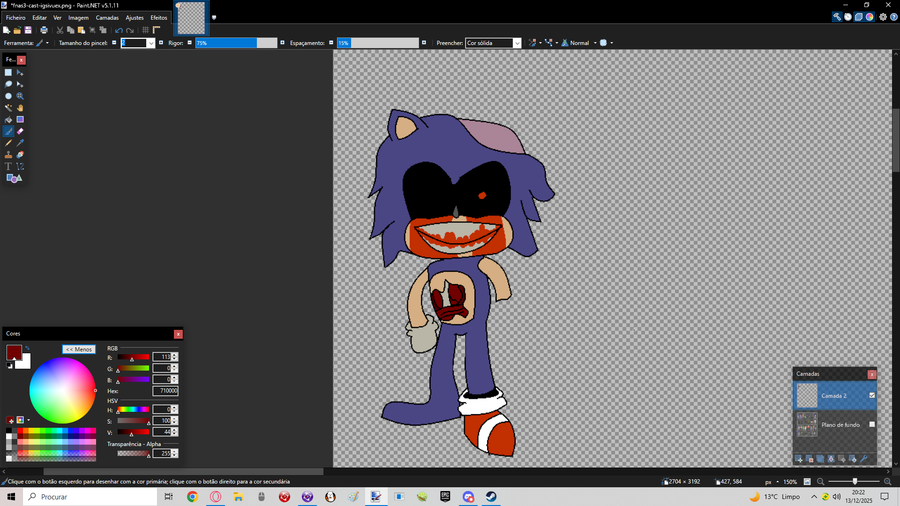This screenshot has height=506, width=900.
Task: Select the Text tool
Action: [8, 166]
